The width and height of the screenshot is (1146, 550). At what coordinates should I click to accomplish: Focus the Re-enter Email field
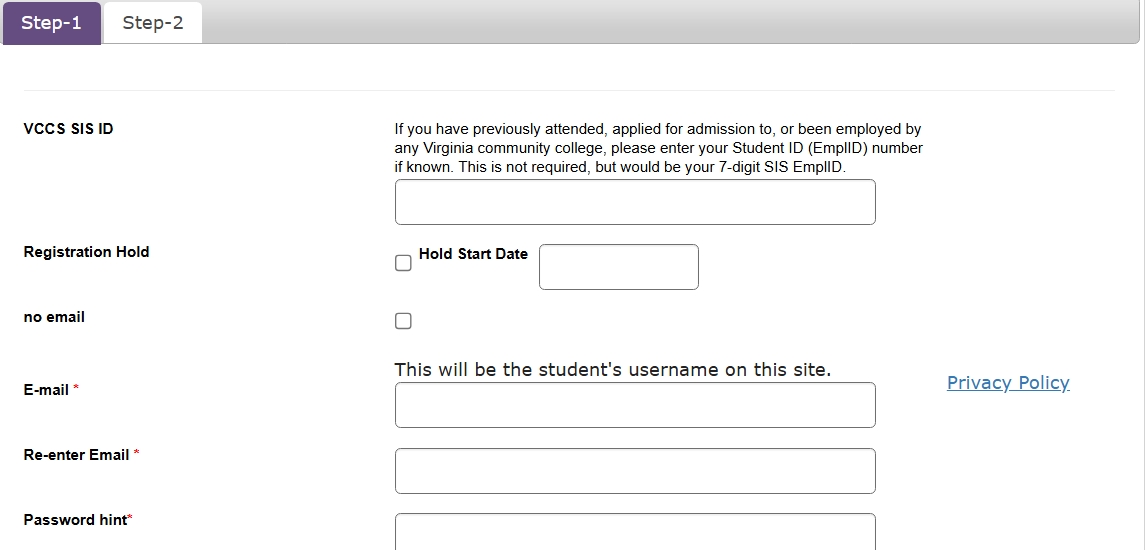pyautogui.click(x=635, y=471)
